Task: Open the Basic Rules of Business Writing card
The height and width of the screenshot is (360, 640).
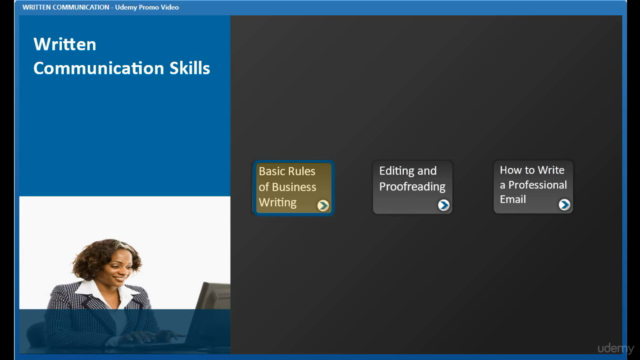Action: click(293, 188)
